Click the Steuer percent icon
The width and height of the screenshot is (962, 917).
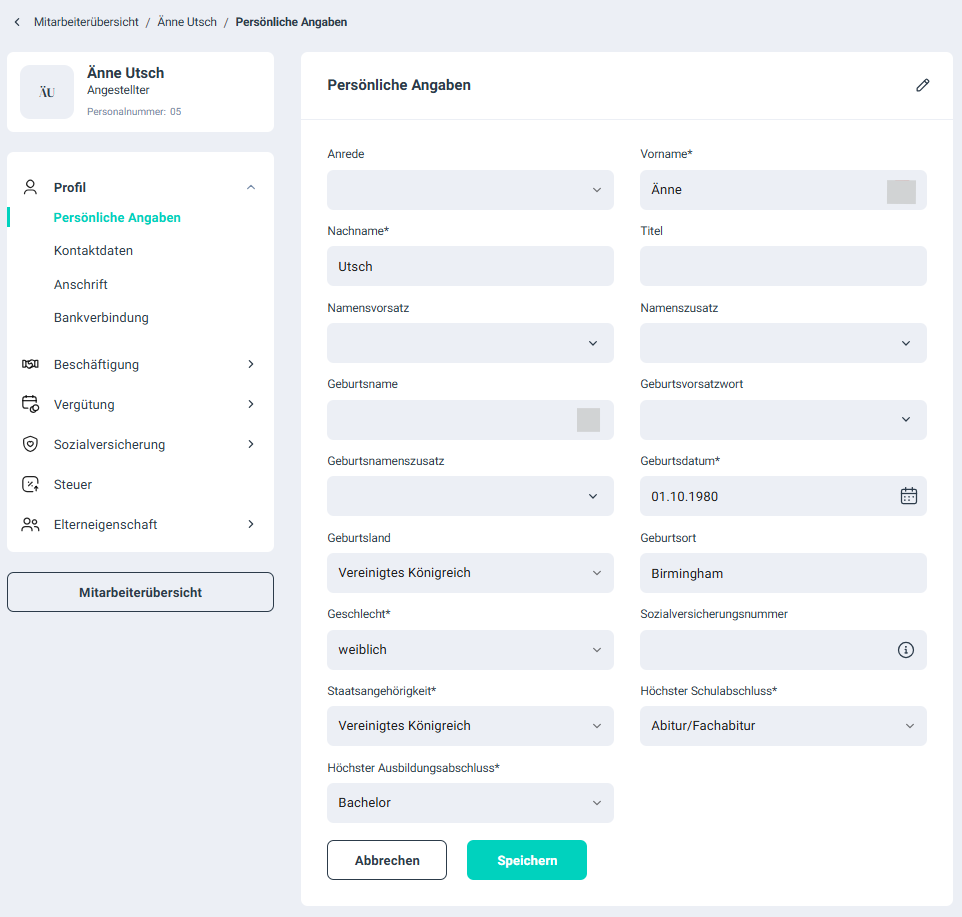coord(30,484)
